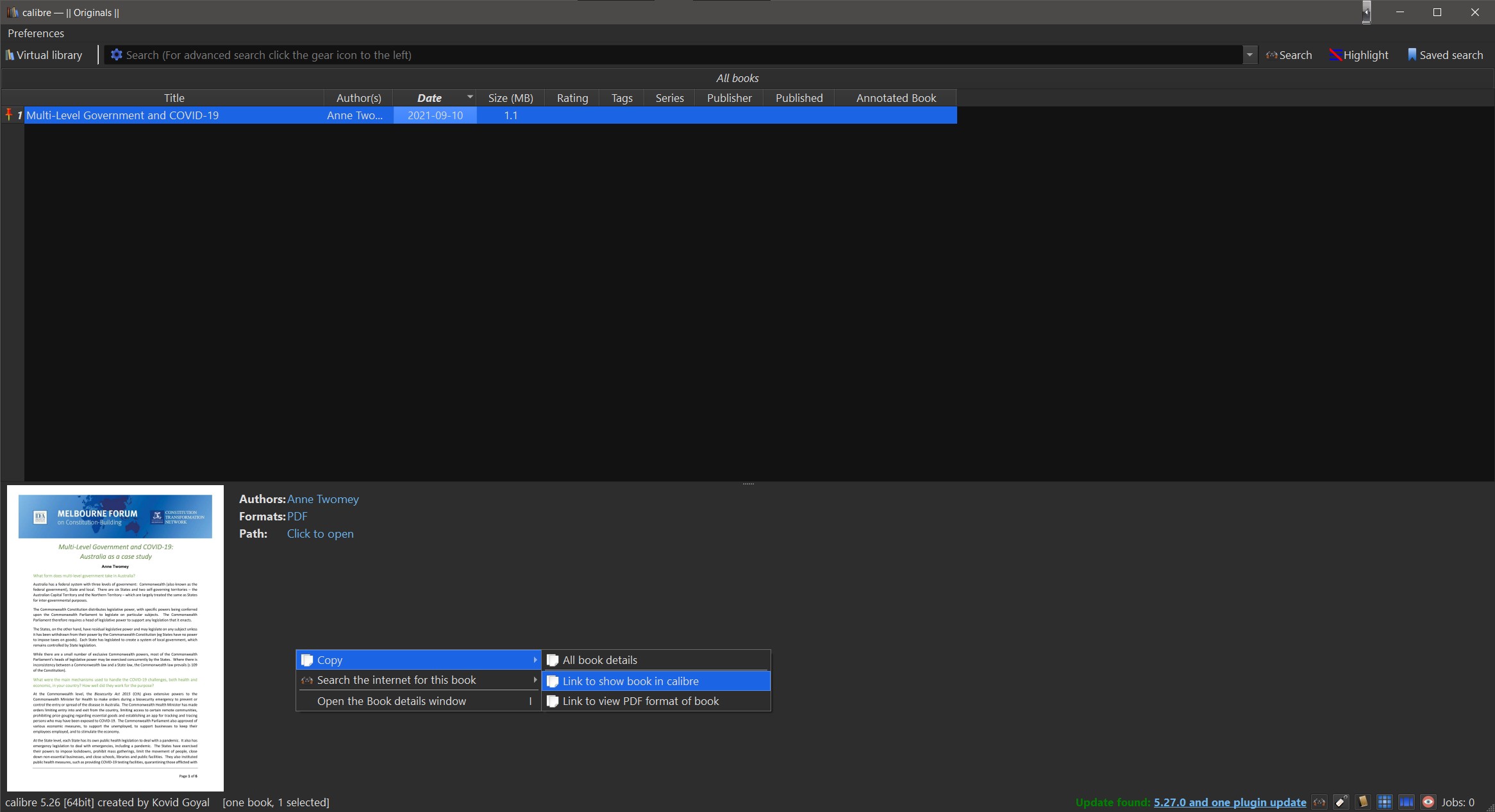Toggle the Cover grid view button
Image resolution: width=1495 pixels, height=812 pixels.
pyautogui.click(x=1385, y=802)
